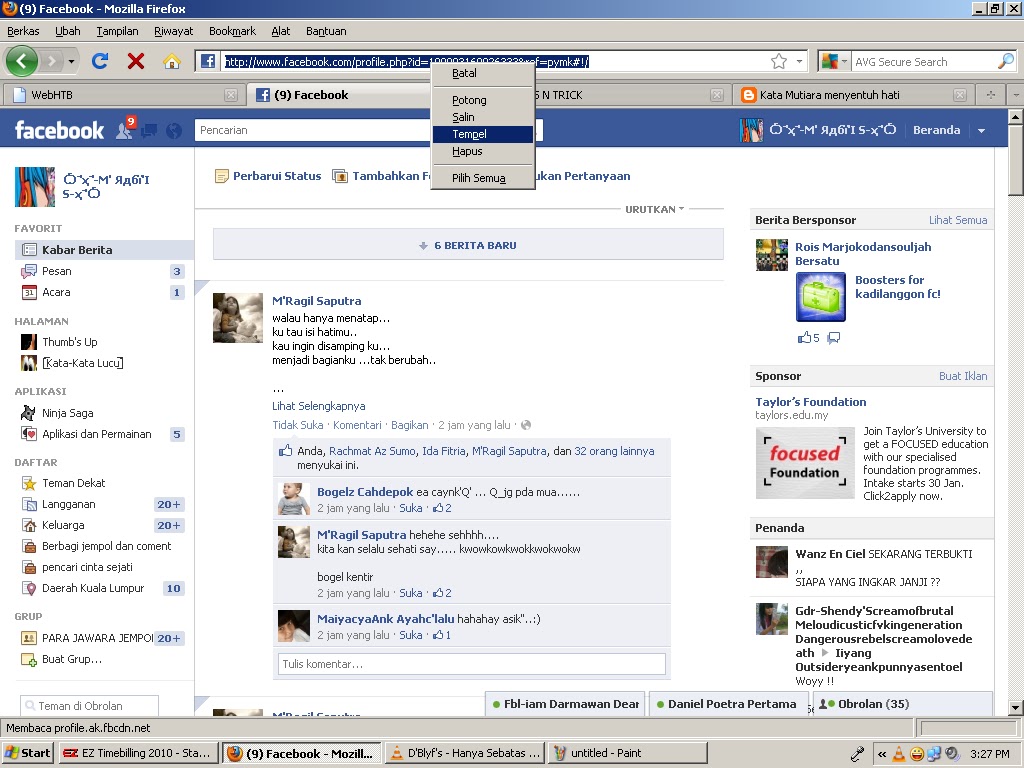Open Start menu on taskbar
The image size is (1024, 768).
[x=27, y=753]
